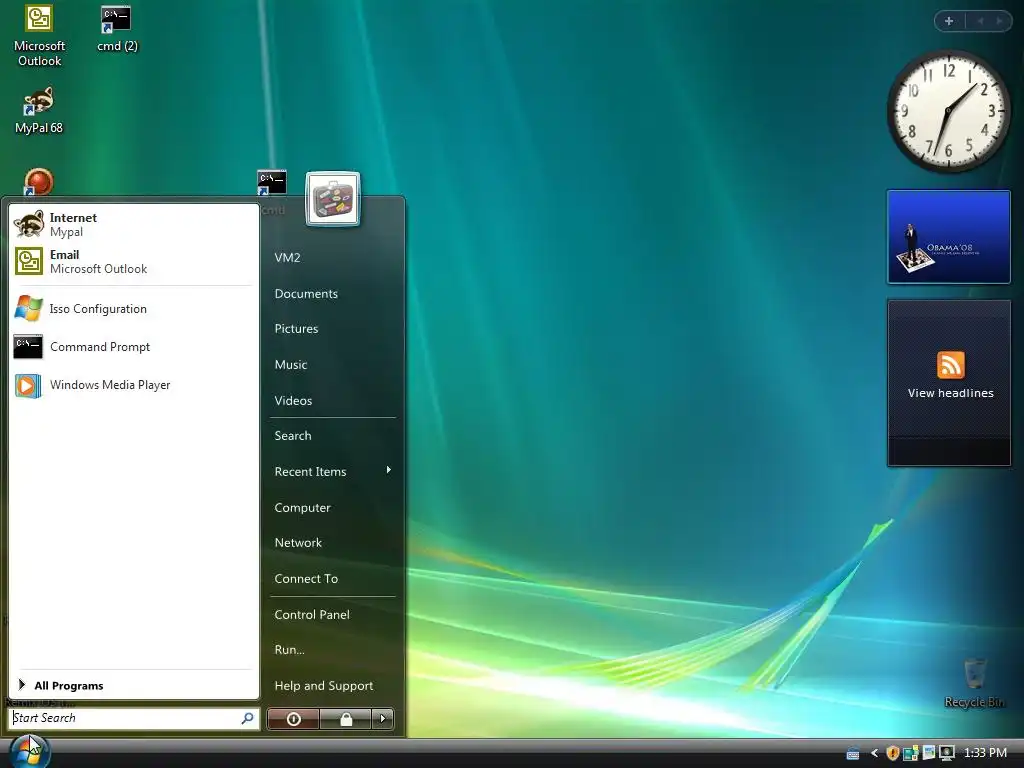Open the MyPal 68 desktop shortcut
Image resolution: width=1024 pixels, height=768 pixels.
[39, 111]
